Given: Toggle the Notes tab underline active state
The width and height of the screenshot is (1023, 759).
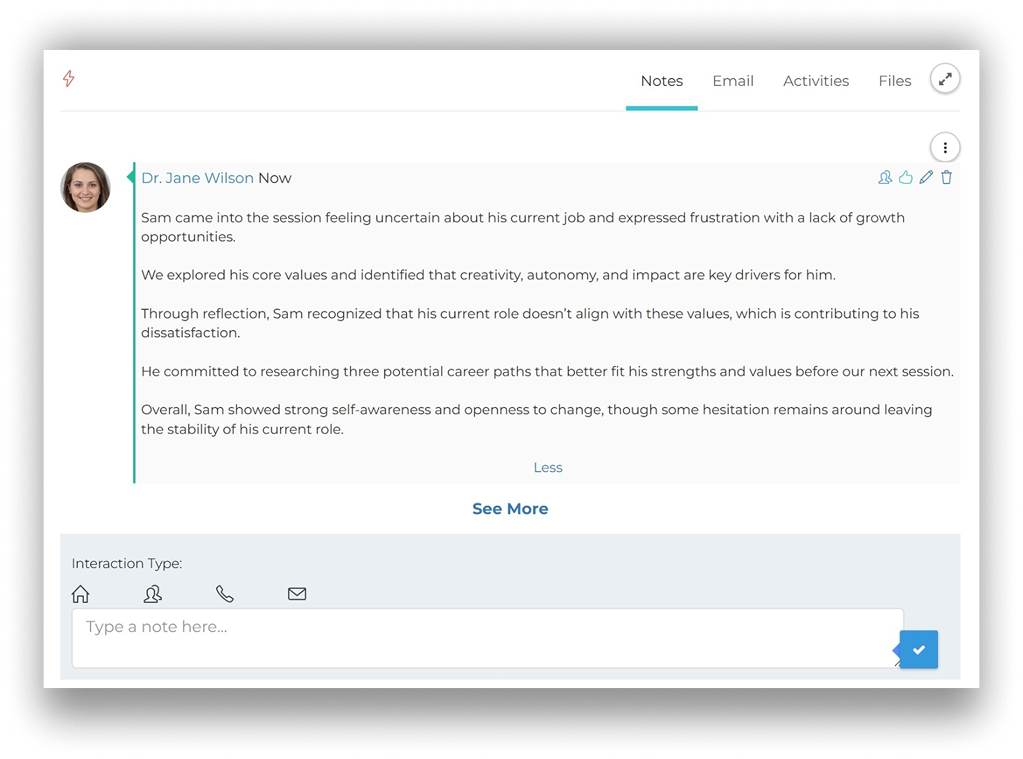Looking at the screenshot, I should pyautogui.click(x=661, y=81).
